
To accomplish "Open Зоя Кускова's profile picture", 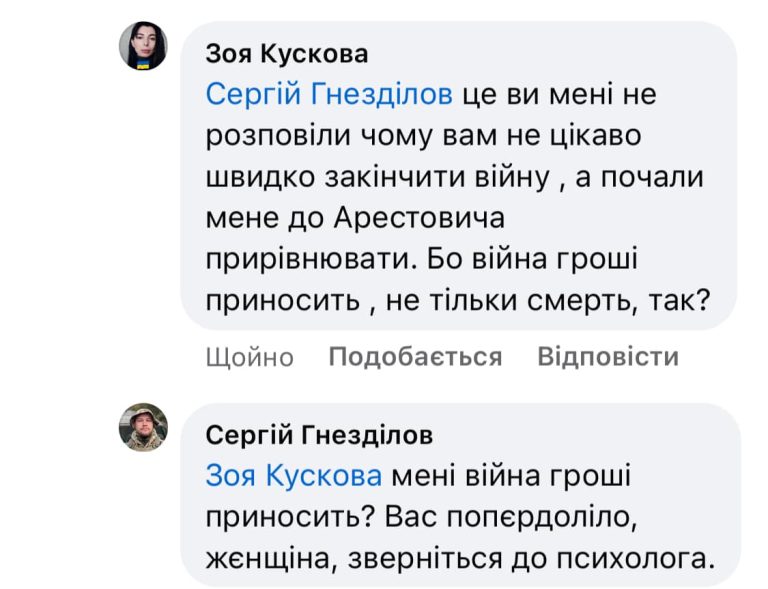I will [x=143, y=46].
